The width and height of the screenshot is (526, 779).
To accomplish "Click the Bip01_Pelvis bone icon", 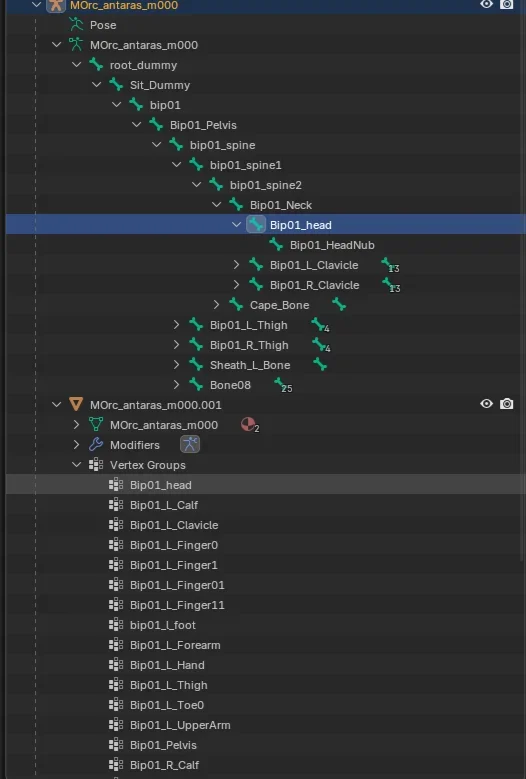I will click(156, 125).
